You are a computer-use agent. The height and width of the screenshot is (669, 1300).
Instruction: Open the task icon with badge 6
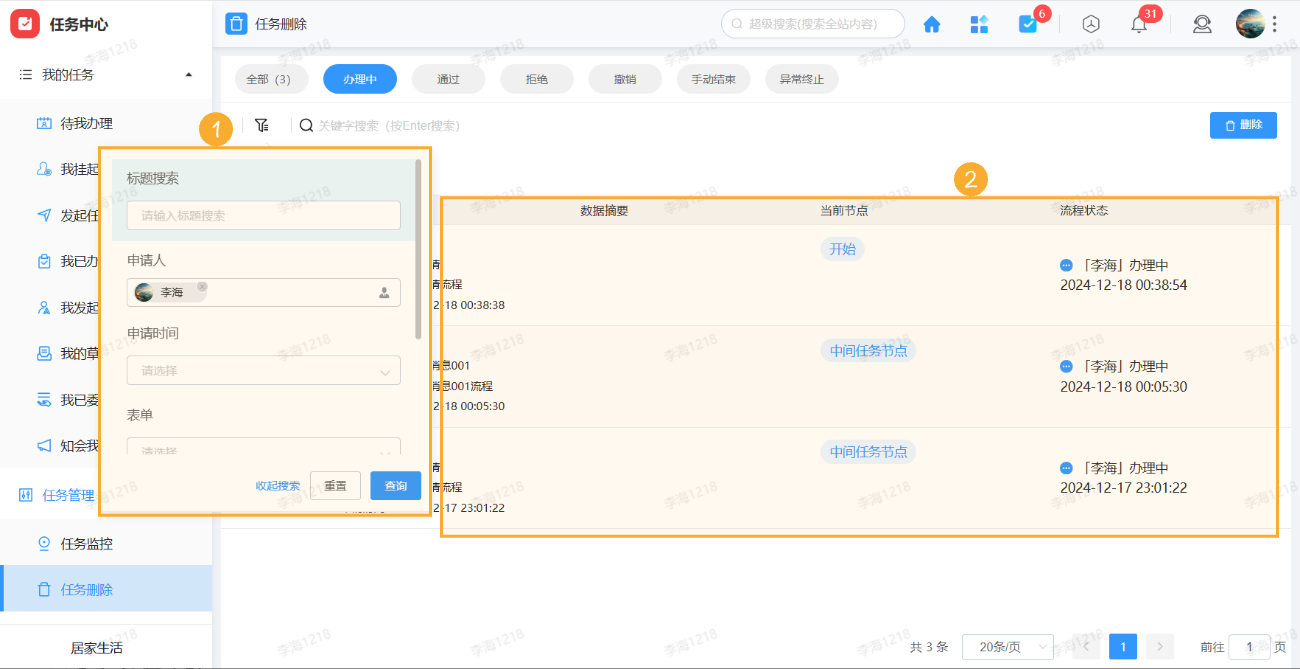(x=1030, y=24)
